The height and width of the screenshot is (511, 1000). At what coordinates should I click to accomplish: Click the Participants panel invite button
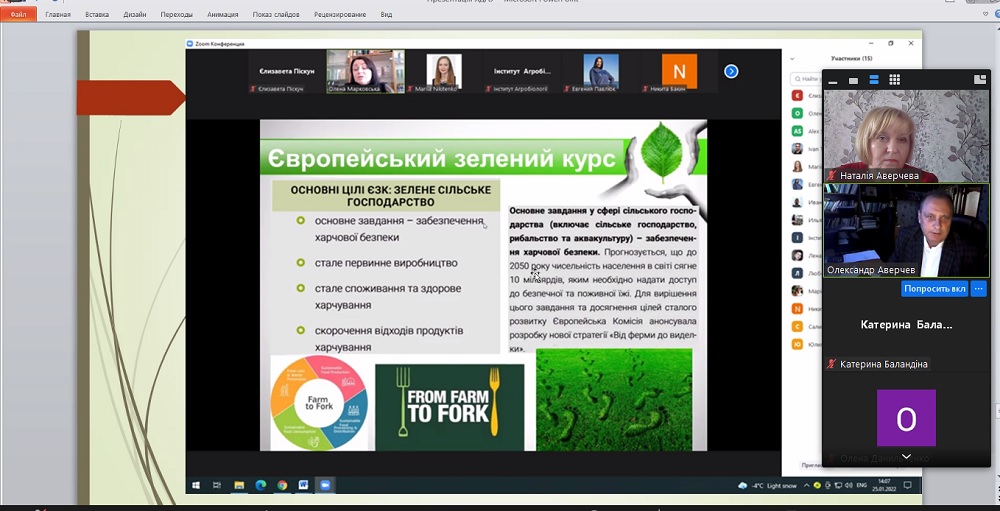(810, 465)
